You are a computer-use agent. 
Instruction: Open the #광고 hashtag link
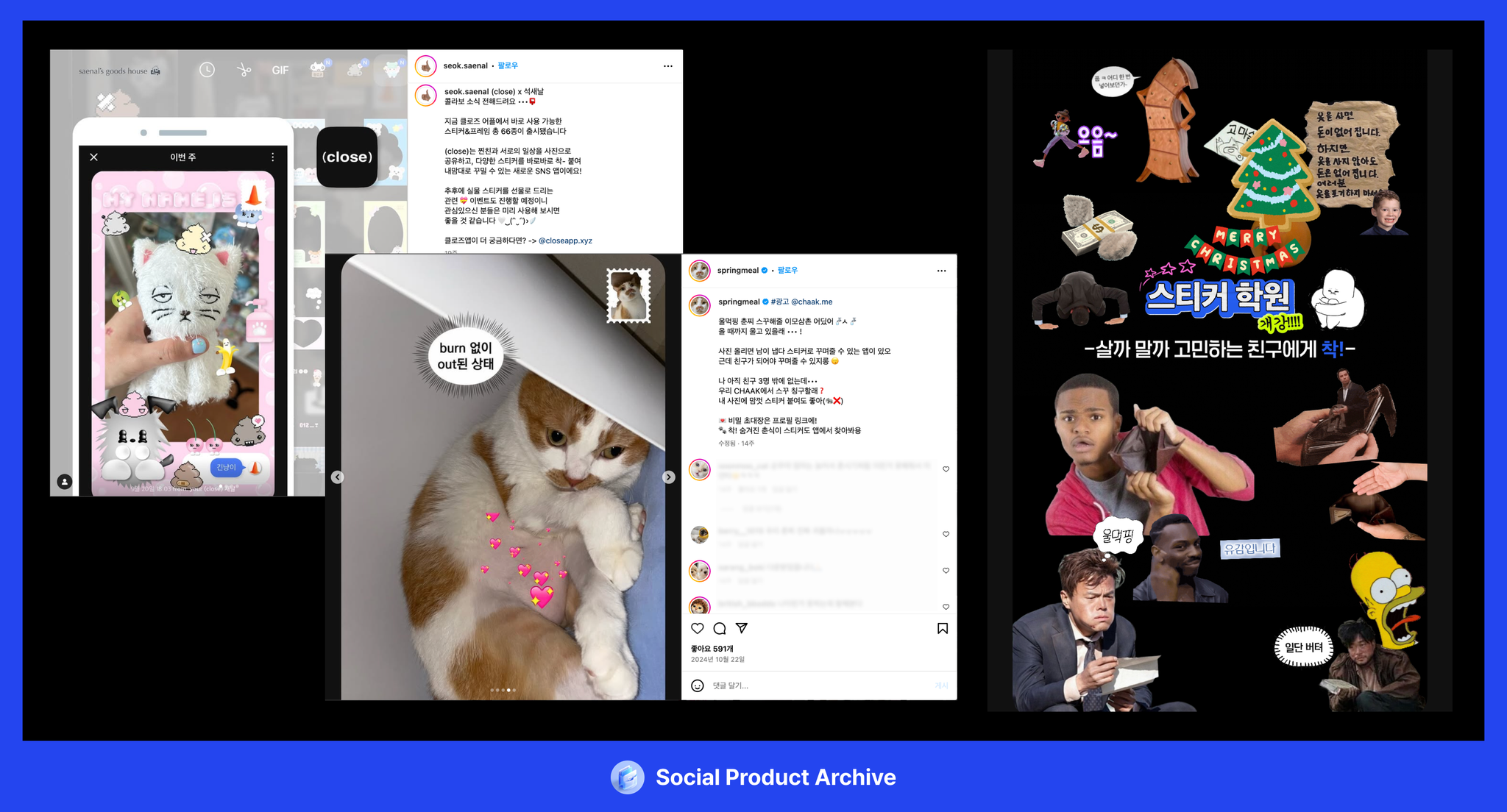click(779, 302)
